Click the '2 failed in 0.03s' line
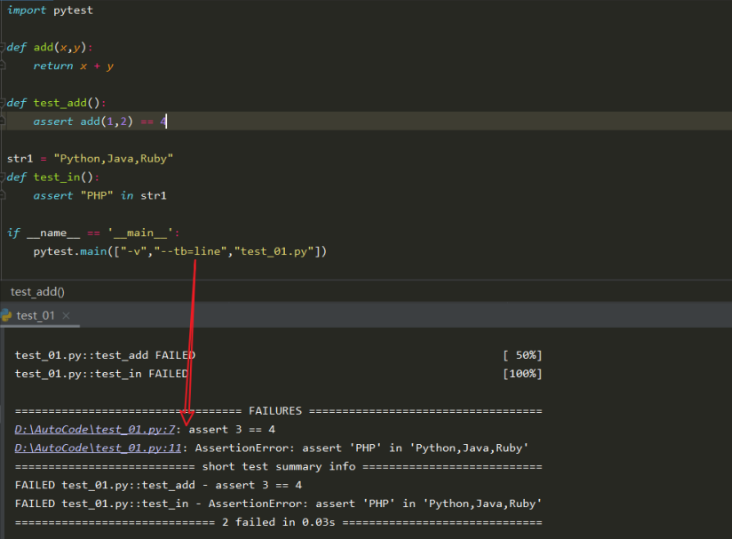The image size is (732, 539). pyautogui.click(x=278, y=522)
